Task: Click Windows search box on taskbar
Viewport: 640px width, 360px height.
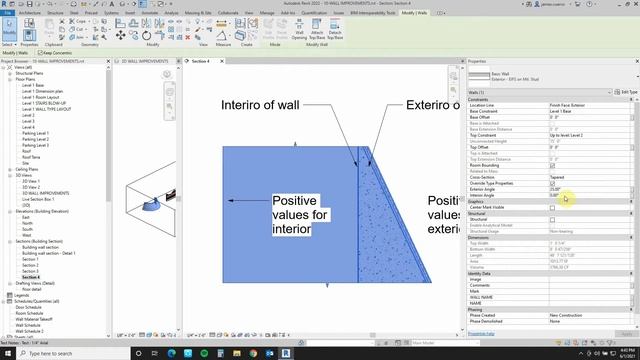Action: (x=73, y=353)
